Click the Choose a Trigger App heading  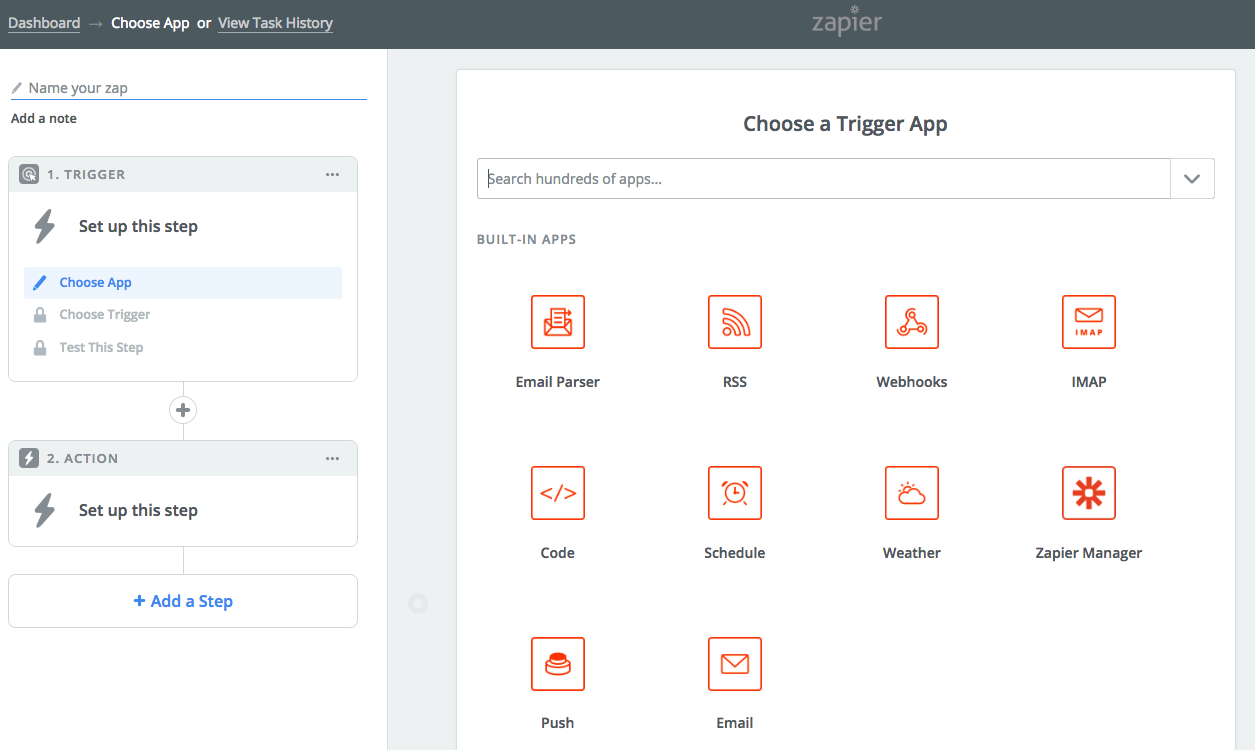(x=845, y=124)
